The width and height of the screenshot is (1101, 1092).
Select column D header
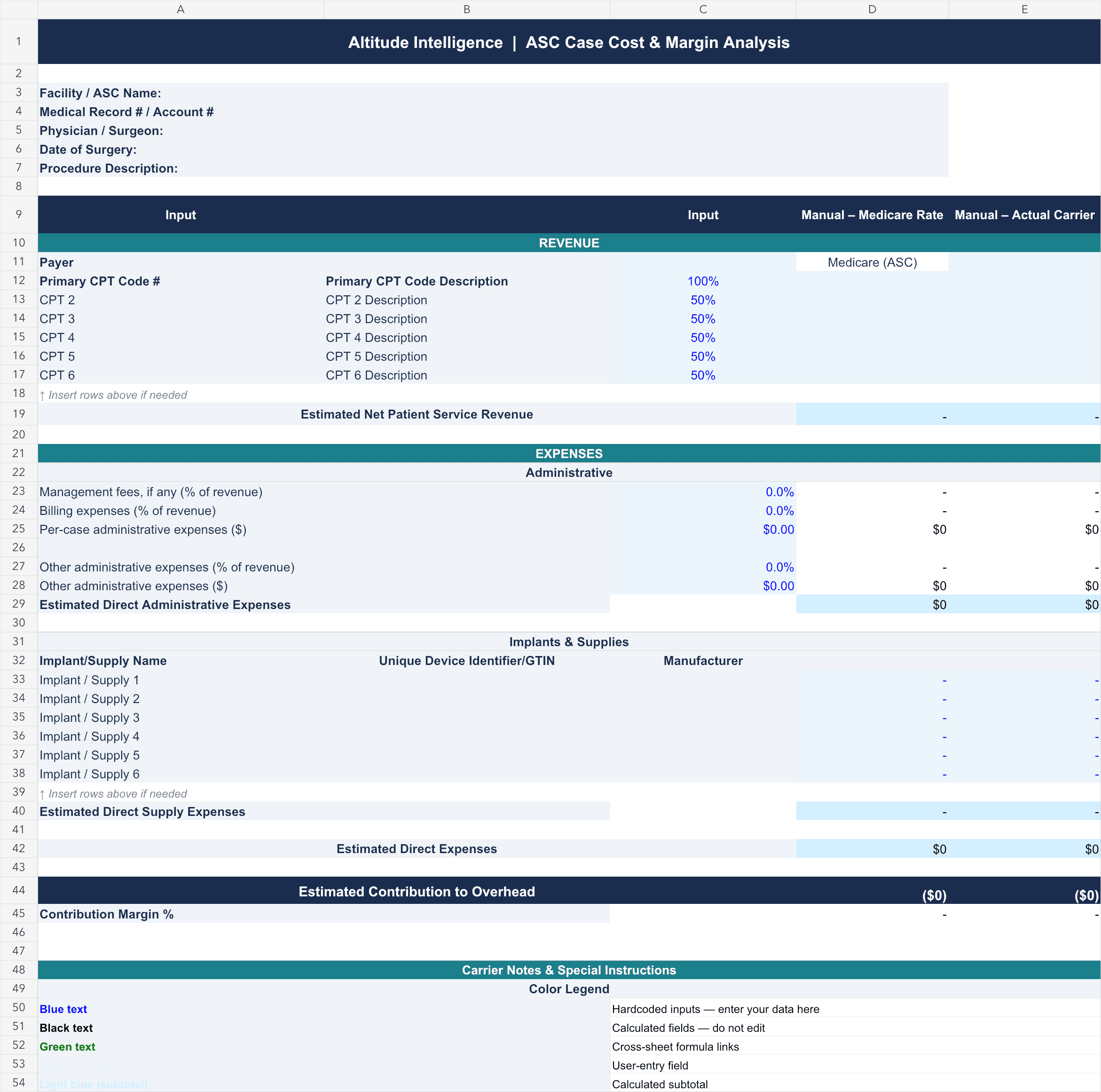pos(872,9)
